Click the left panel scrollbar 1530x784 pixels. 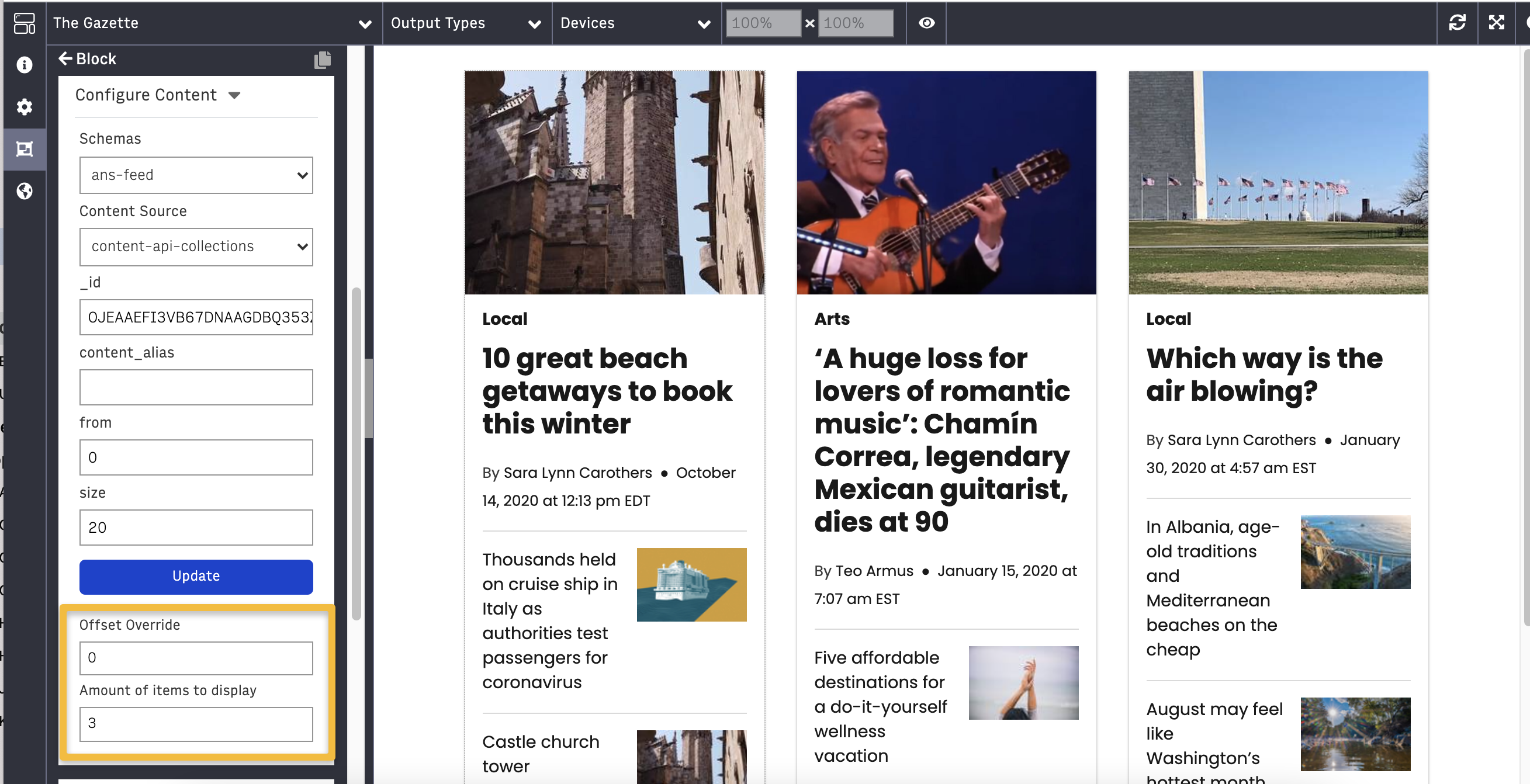356,454
